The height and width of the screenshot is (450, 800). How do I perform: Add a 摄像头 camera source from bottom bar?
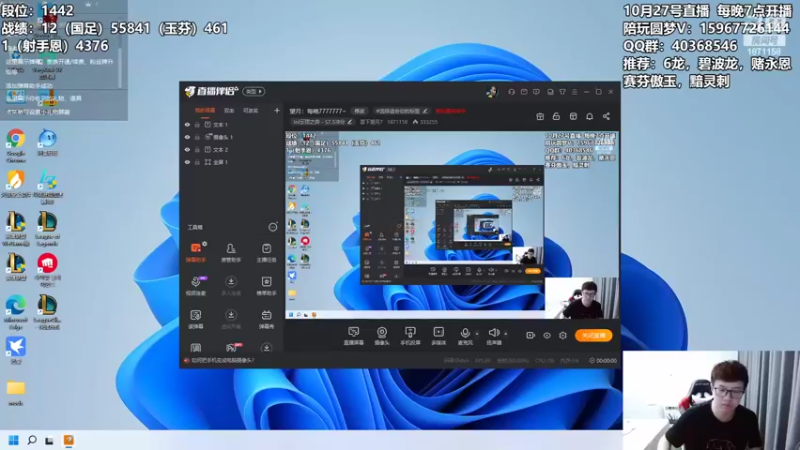382,336
